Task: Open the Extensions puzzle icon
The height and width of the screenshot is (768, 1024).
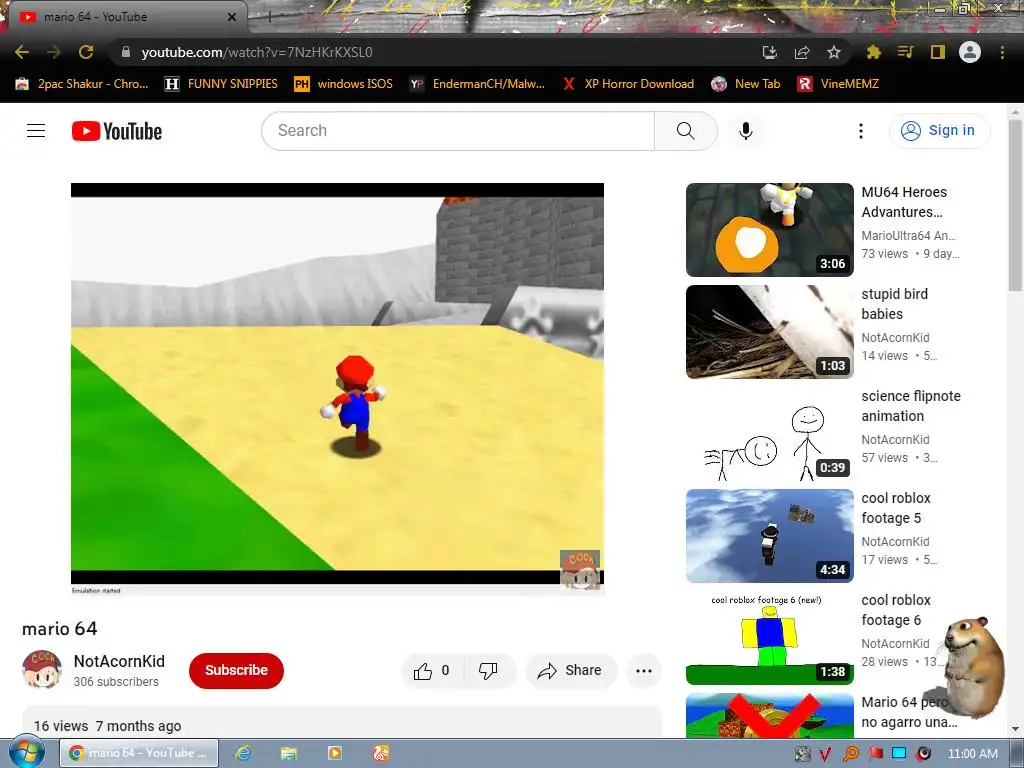Action: pos(873,52)
